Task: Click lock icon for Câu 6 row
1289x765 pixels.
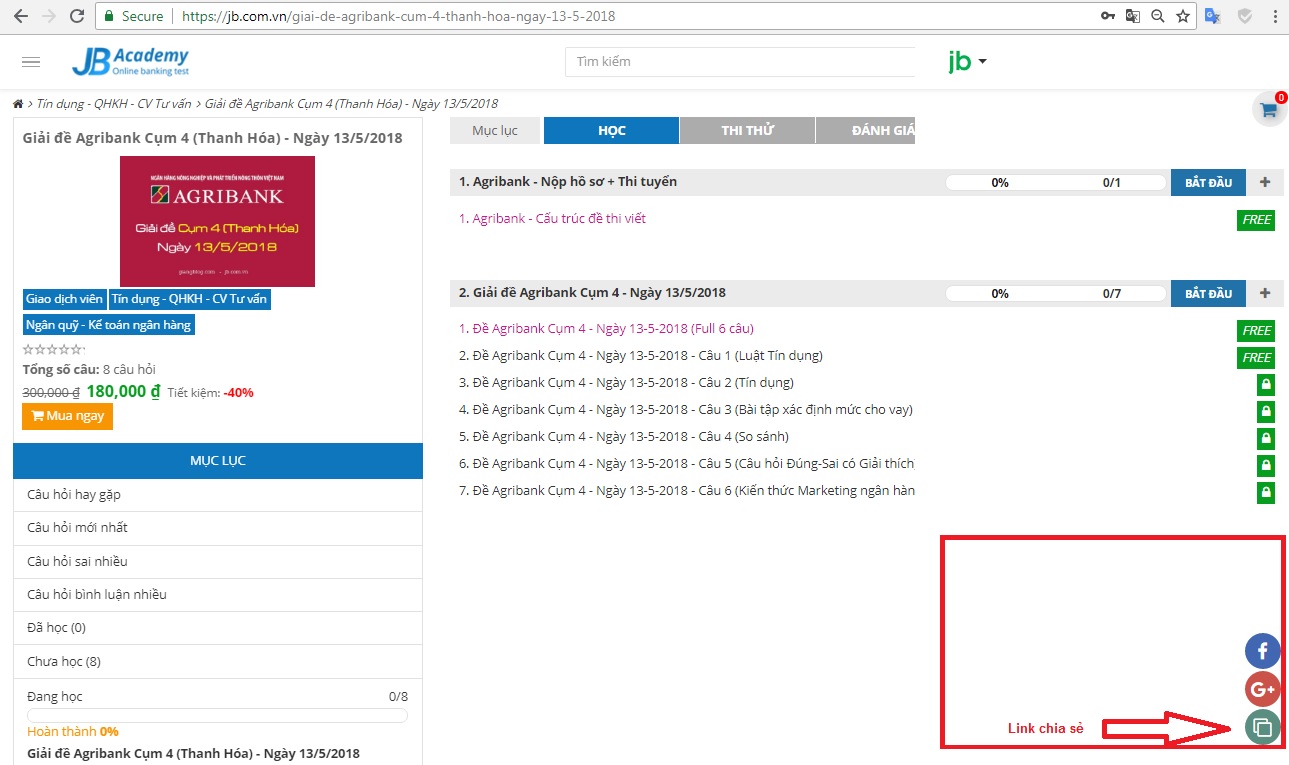Action: point(1266,492)
